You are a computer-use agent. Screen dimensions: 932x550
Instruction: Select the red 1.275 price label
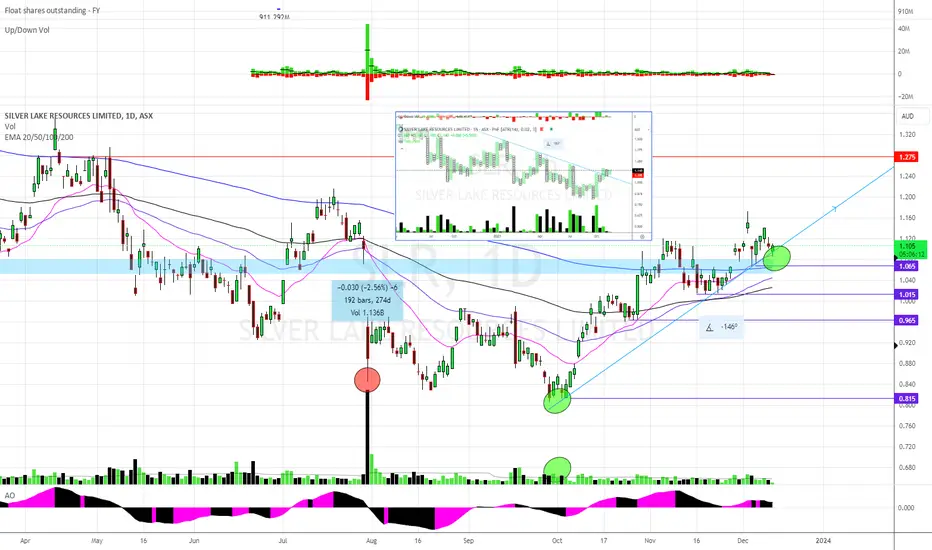click(x=907, y=157)
